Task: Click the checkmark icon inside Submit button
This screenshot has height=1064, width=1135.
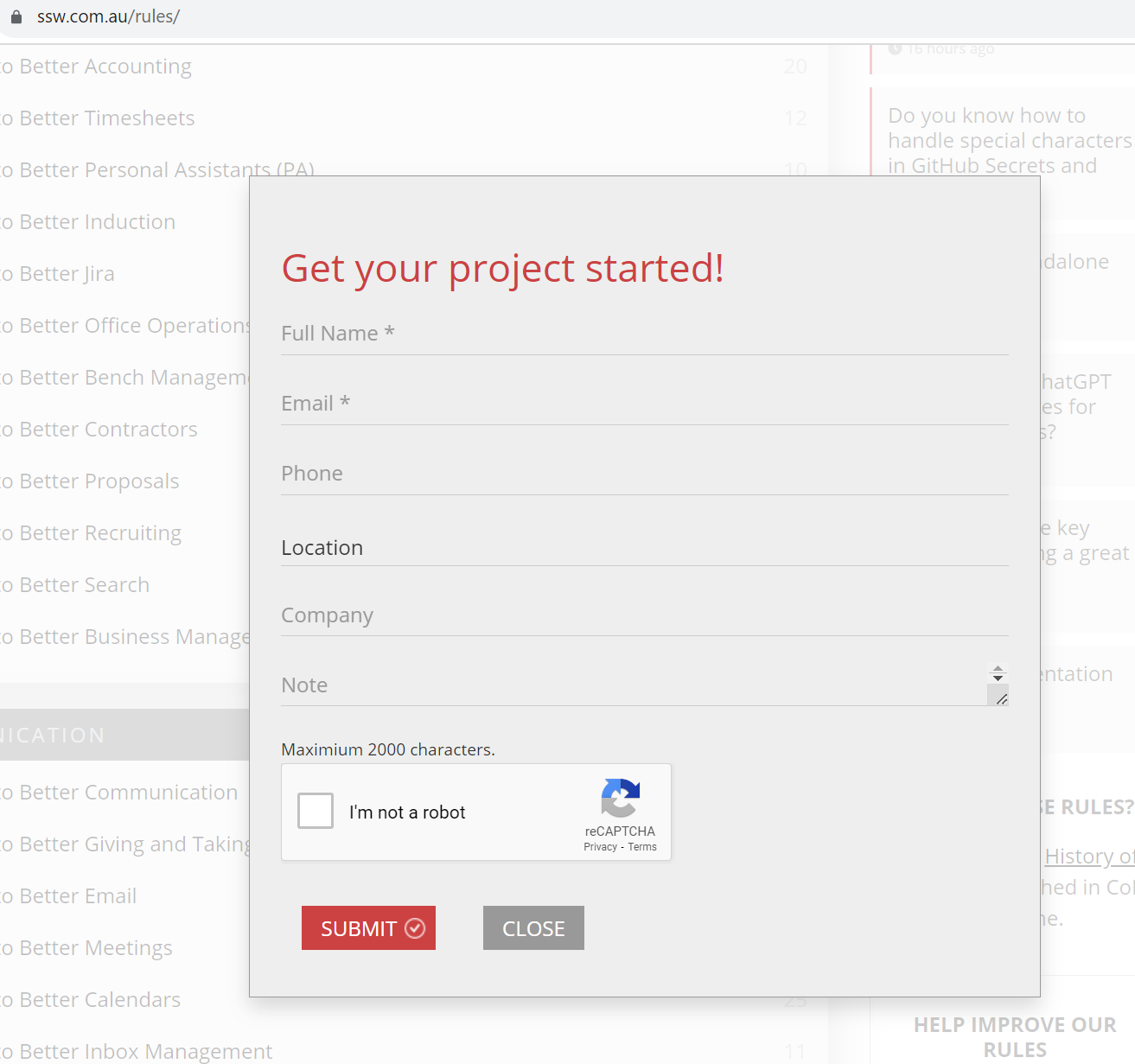Action: point(415,927)
